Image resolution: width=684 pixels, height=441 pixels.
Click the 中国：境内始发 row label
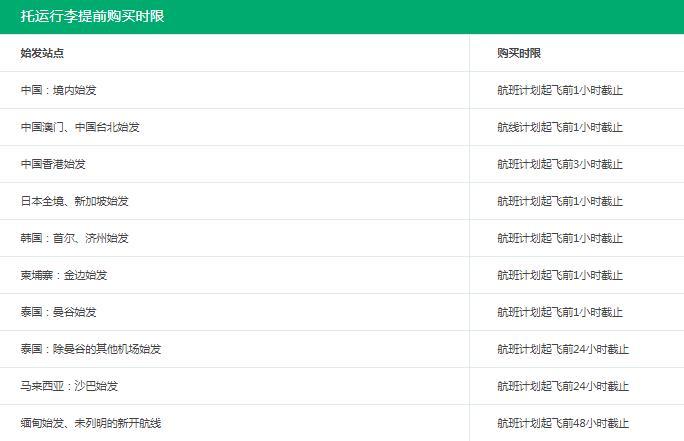pyautogui.click(x=58, y=90)
